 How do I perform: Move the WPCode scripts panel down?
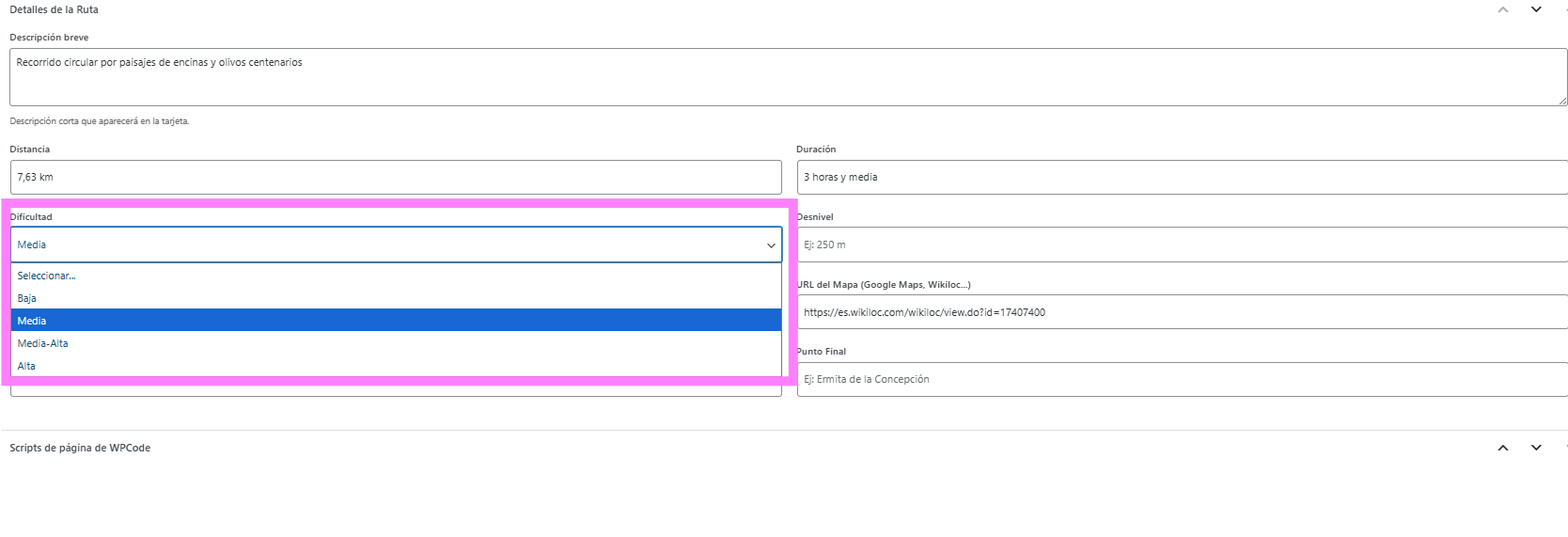[x=1536, y=448]
